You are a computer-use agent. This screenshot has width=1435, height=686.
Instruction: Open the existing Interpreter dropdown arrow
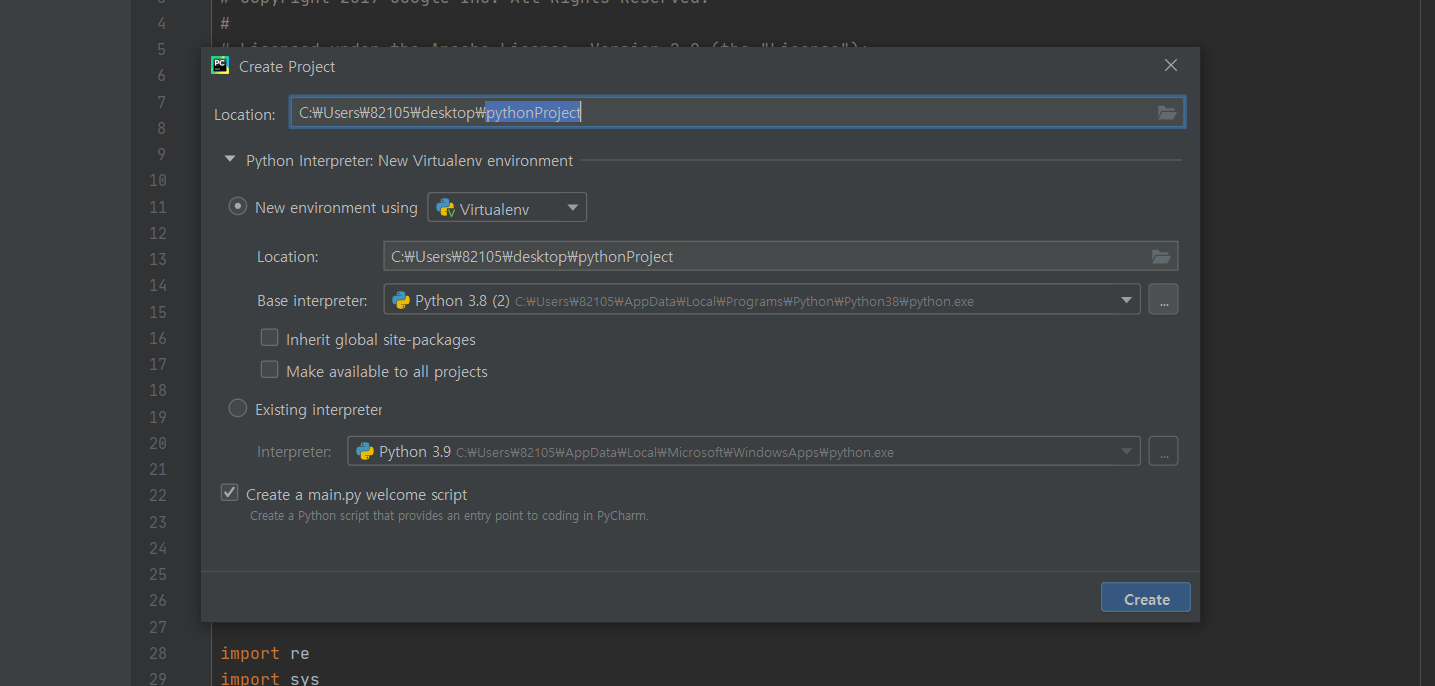click(x=1127, y=452)
